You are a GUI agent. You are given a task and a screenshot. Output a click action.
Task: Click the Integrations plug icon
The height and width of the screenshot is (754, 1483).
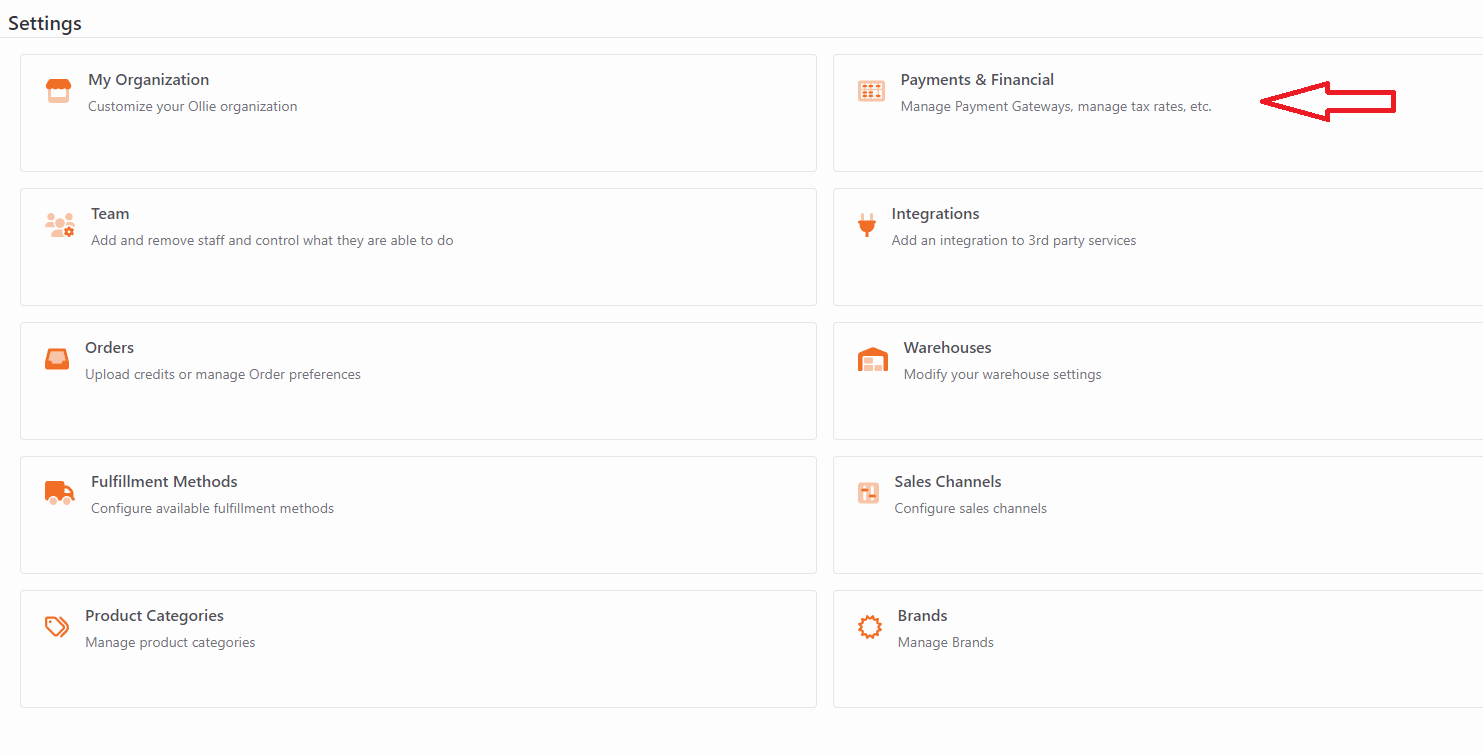(866, 224)
